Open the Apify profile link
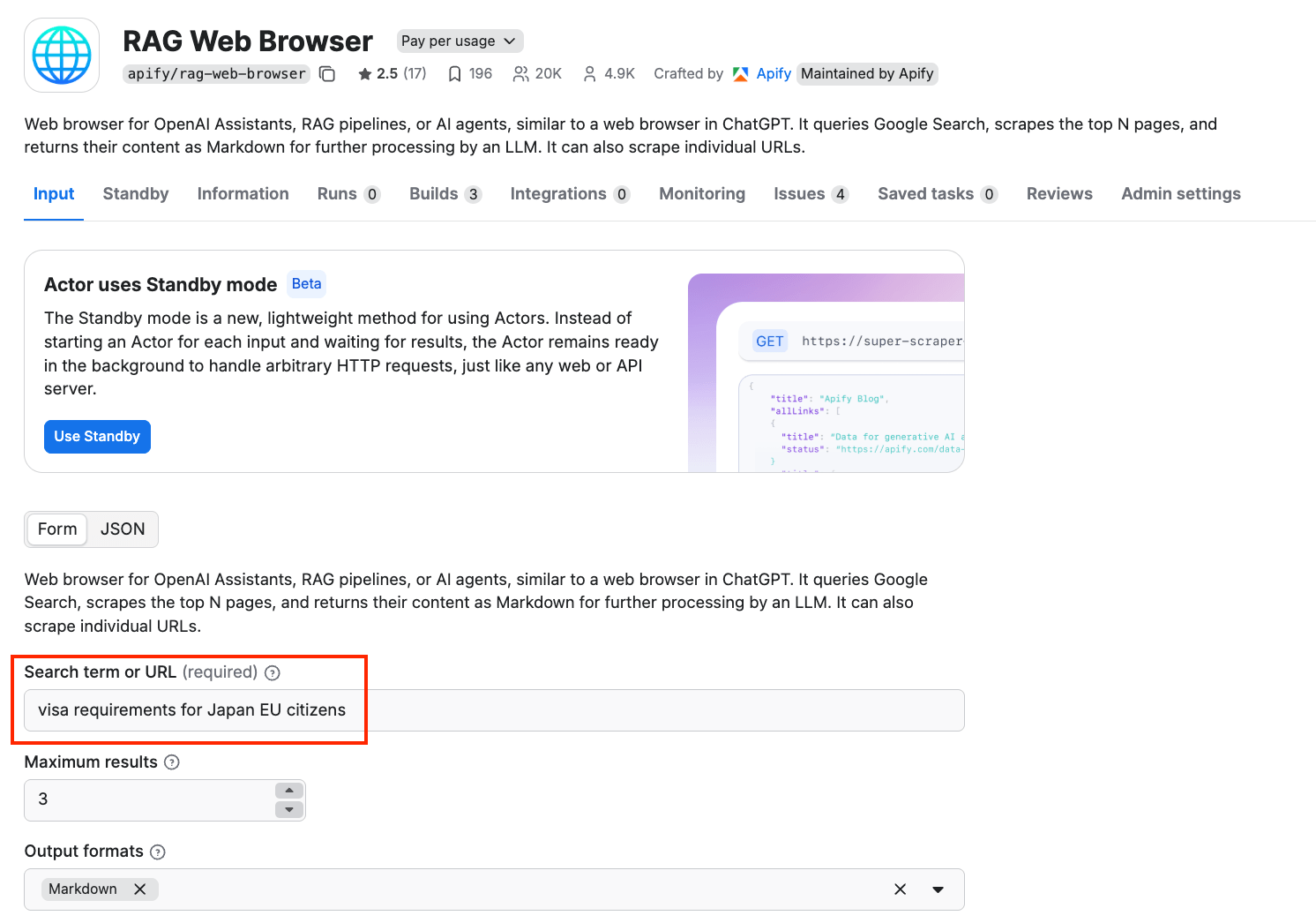 [x=774, y=73]
